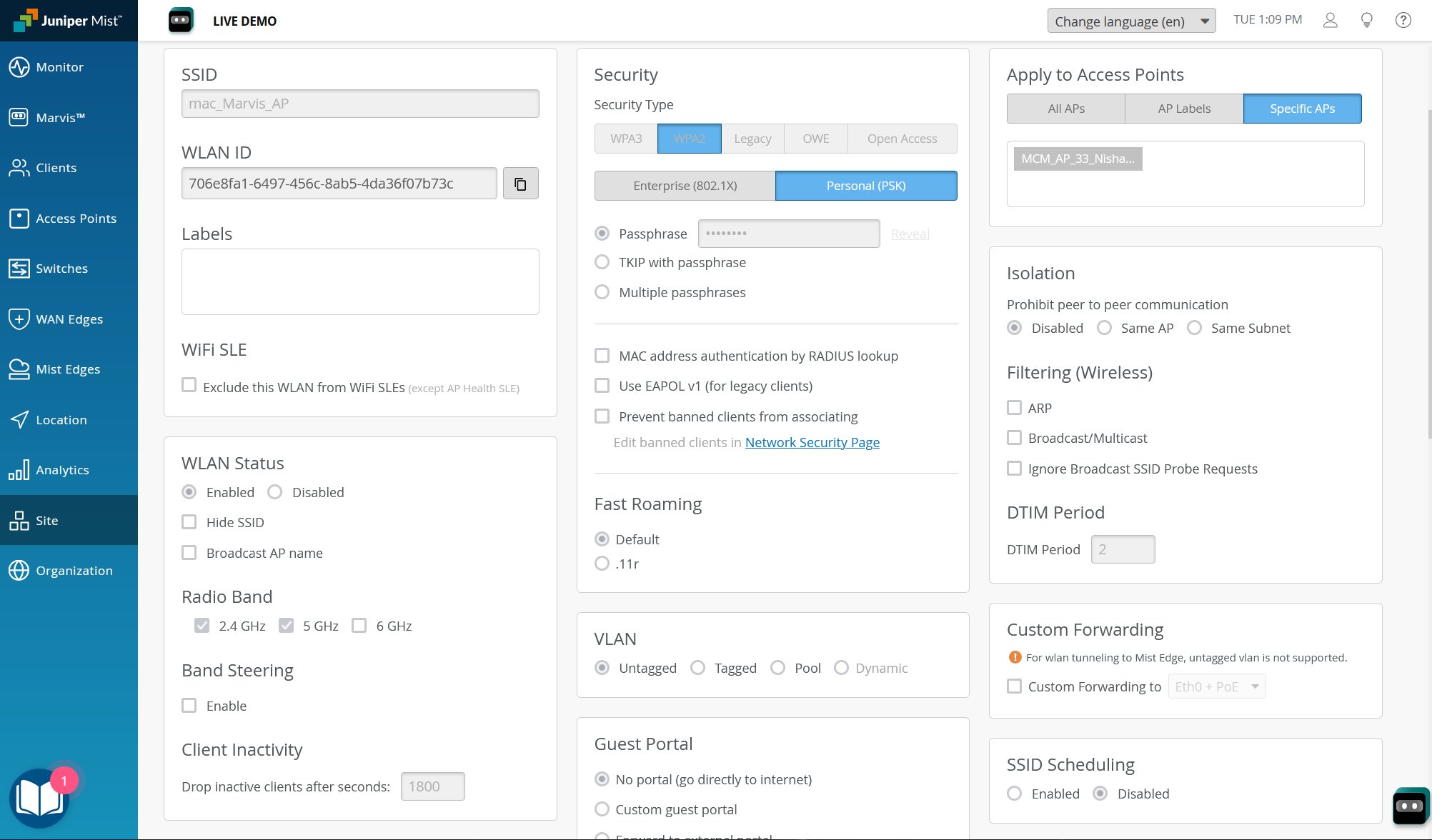Select Same AP isolation radio button
Image resolution: width=1432 pixels, height=840 pixels.
1103,328
